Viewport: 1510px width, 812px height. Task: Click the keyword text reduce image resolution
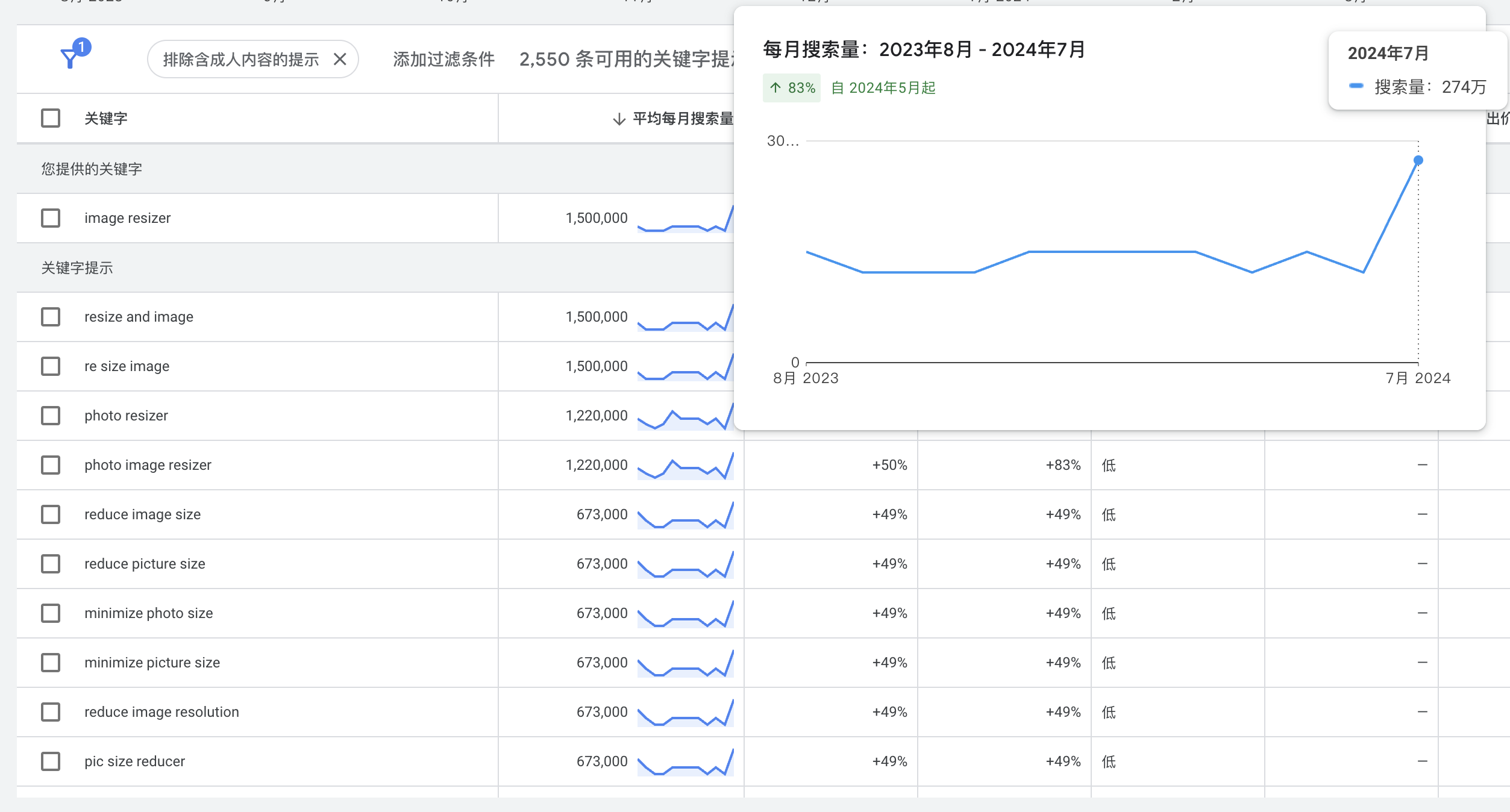161,712
